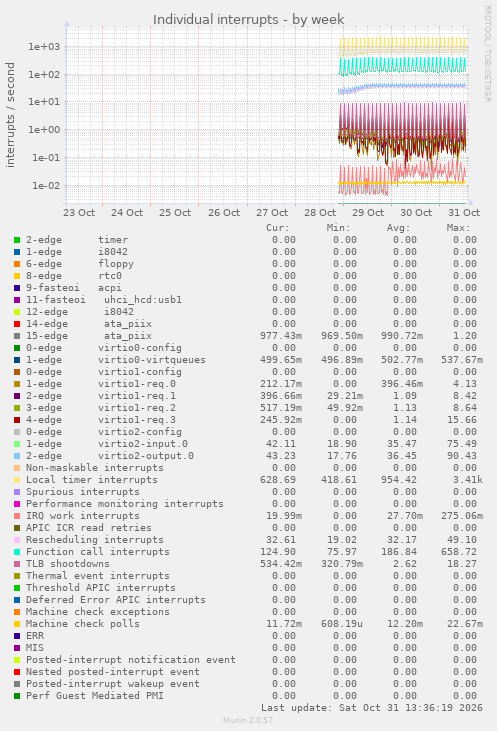Click the 537.67m Max value for virtio0-virtqueues
Viewport: 497px width, 731px height.
pos(462,360)
